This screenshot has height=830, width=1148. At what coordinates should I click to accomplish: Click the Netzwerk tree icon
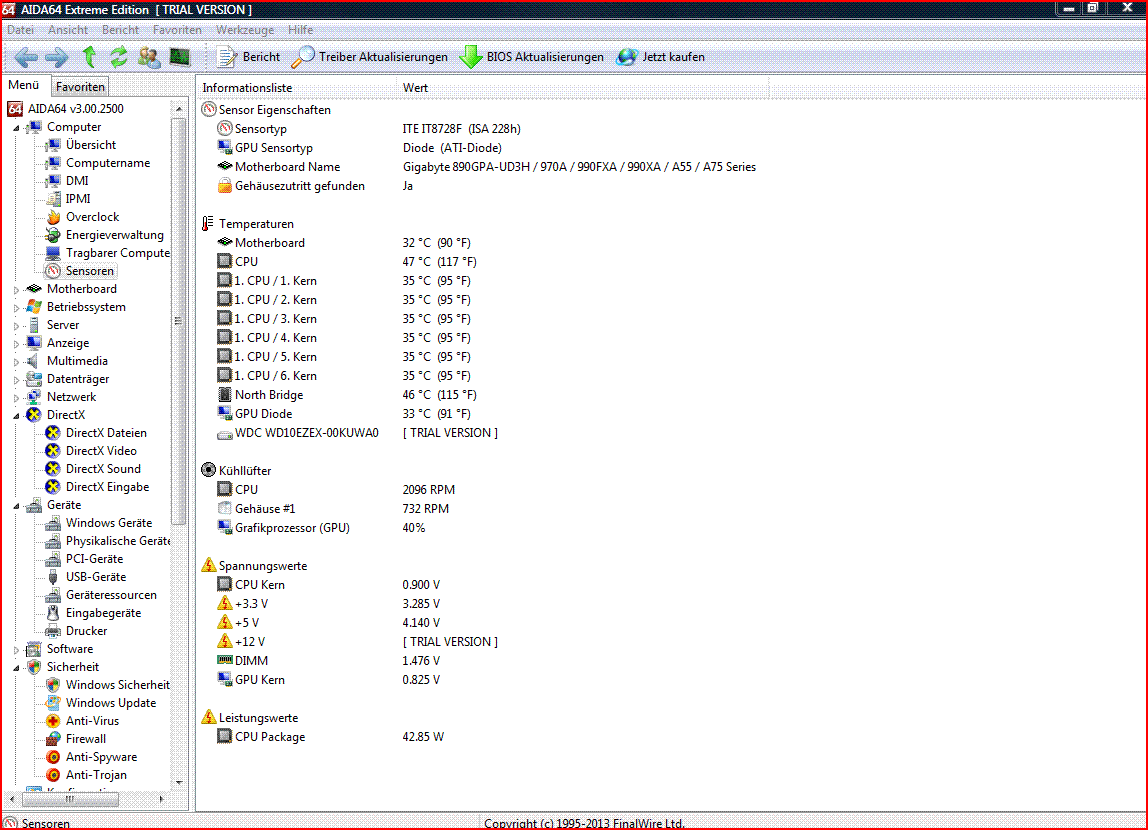[x=34, y=397]
